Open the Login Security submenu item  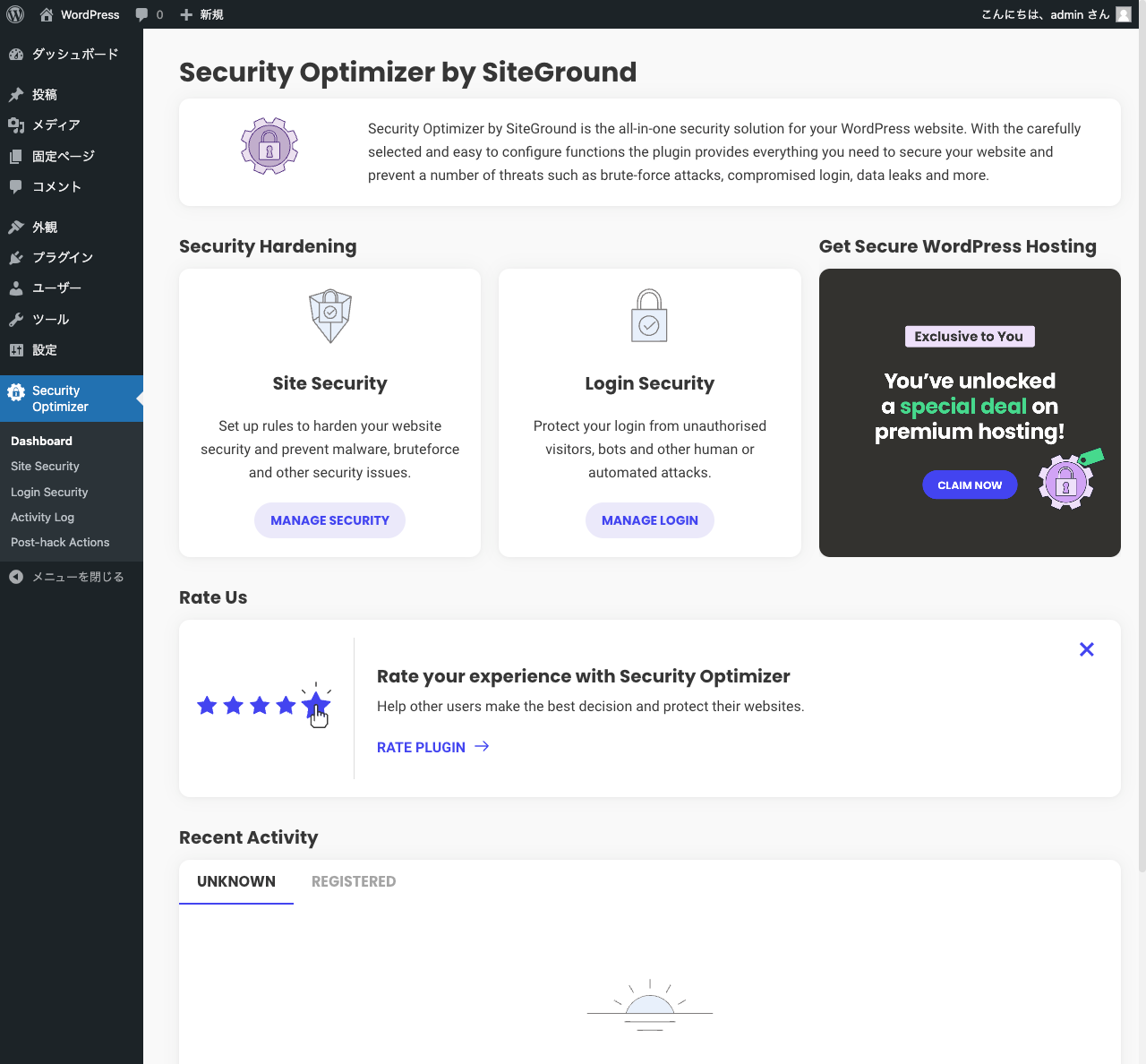[x=49, y=492]
